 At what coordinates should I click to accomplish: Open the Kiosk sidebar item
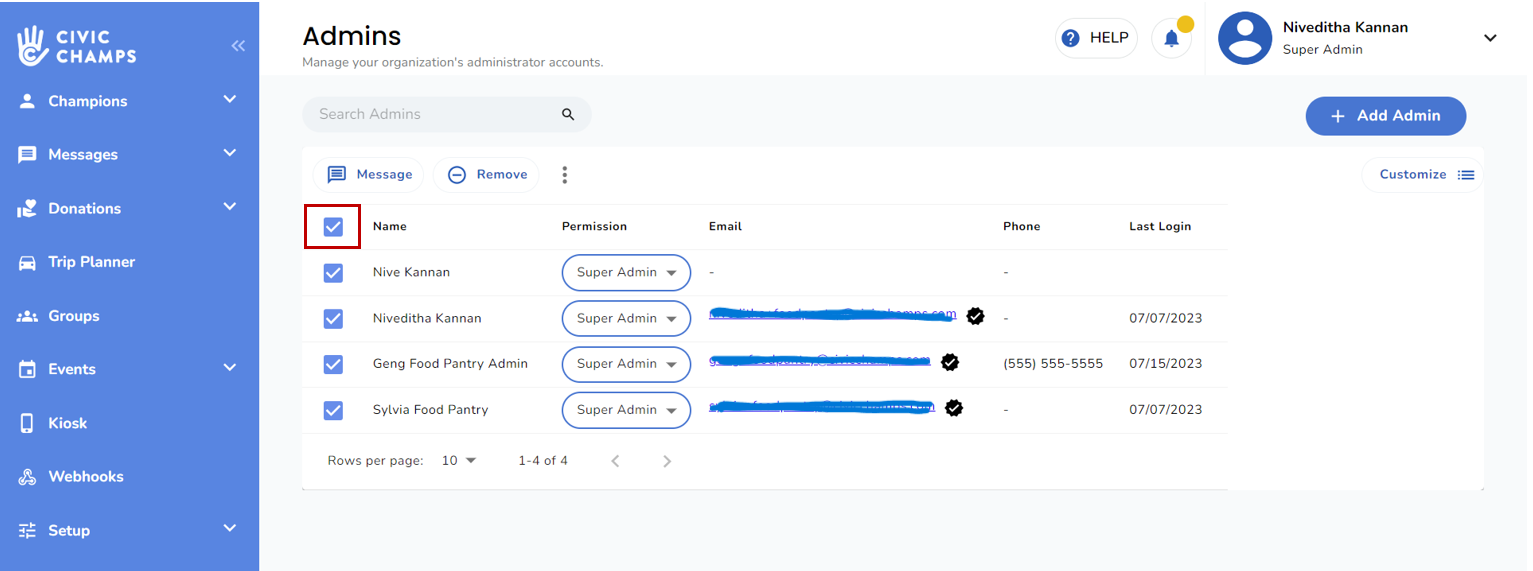(x=67, y=423)
